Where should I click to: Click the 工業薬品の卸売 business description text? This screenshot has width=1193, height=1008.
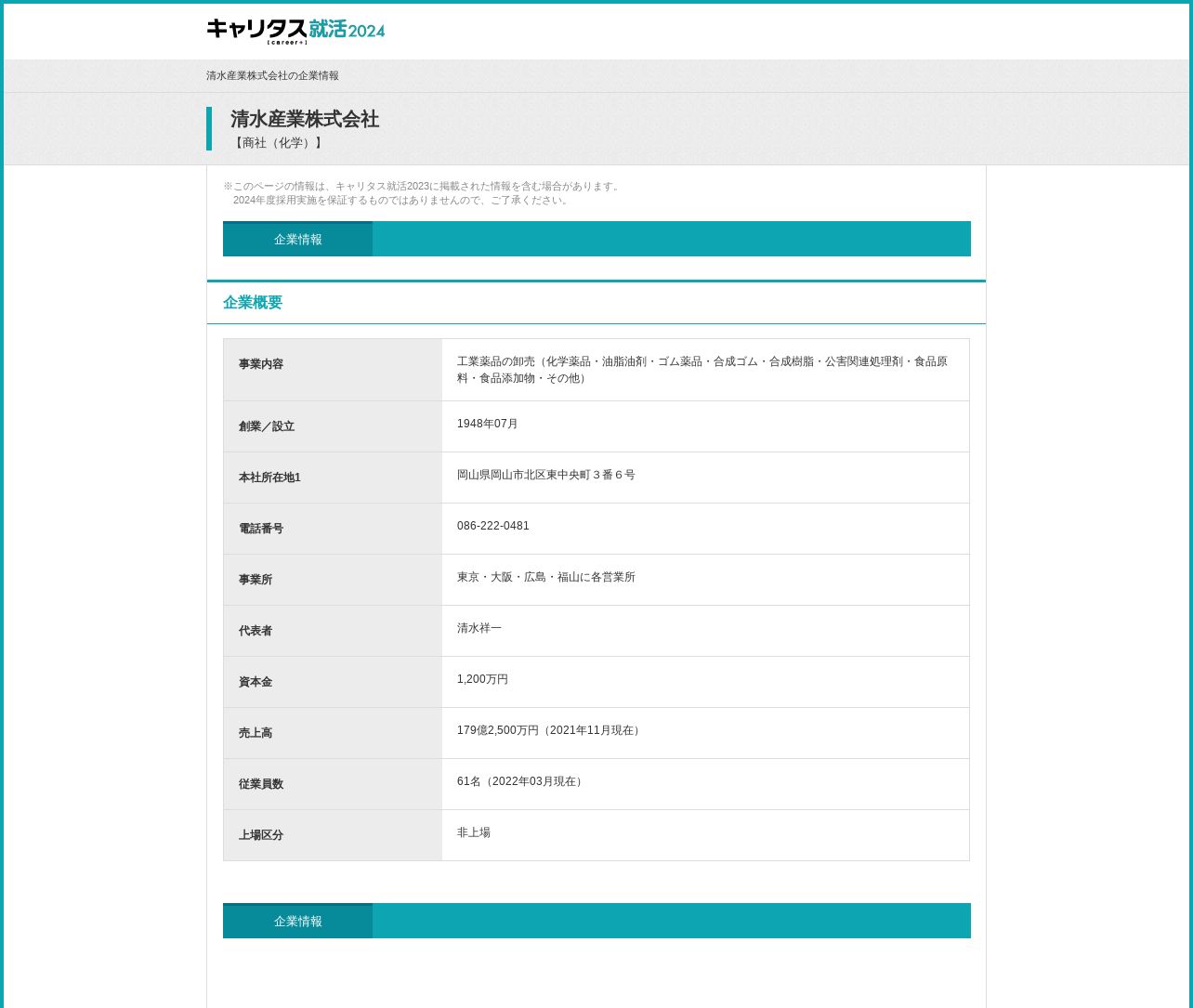pos(702,370)
